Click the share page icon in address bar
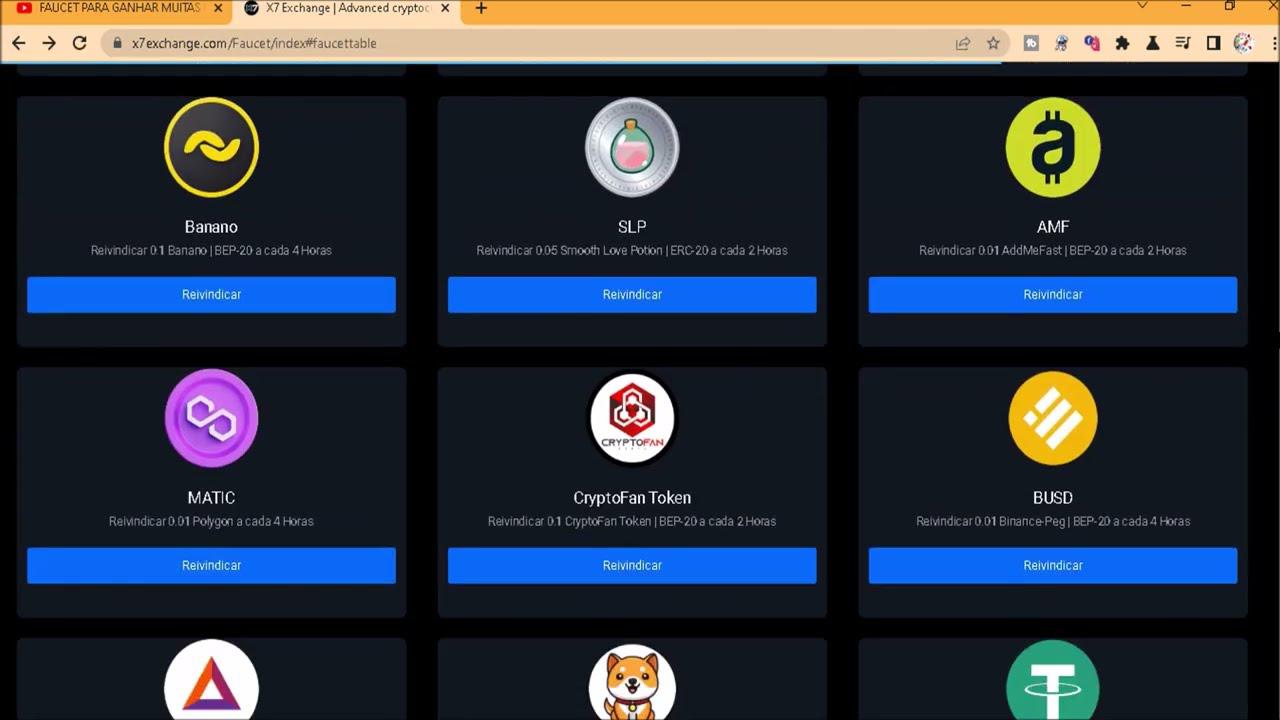 pos(962,43)
